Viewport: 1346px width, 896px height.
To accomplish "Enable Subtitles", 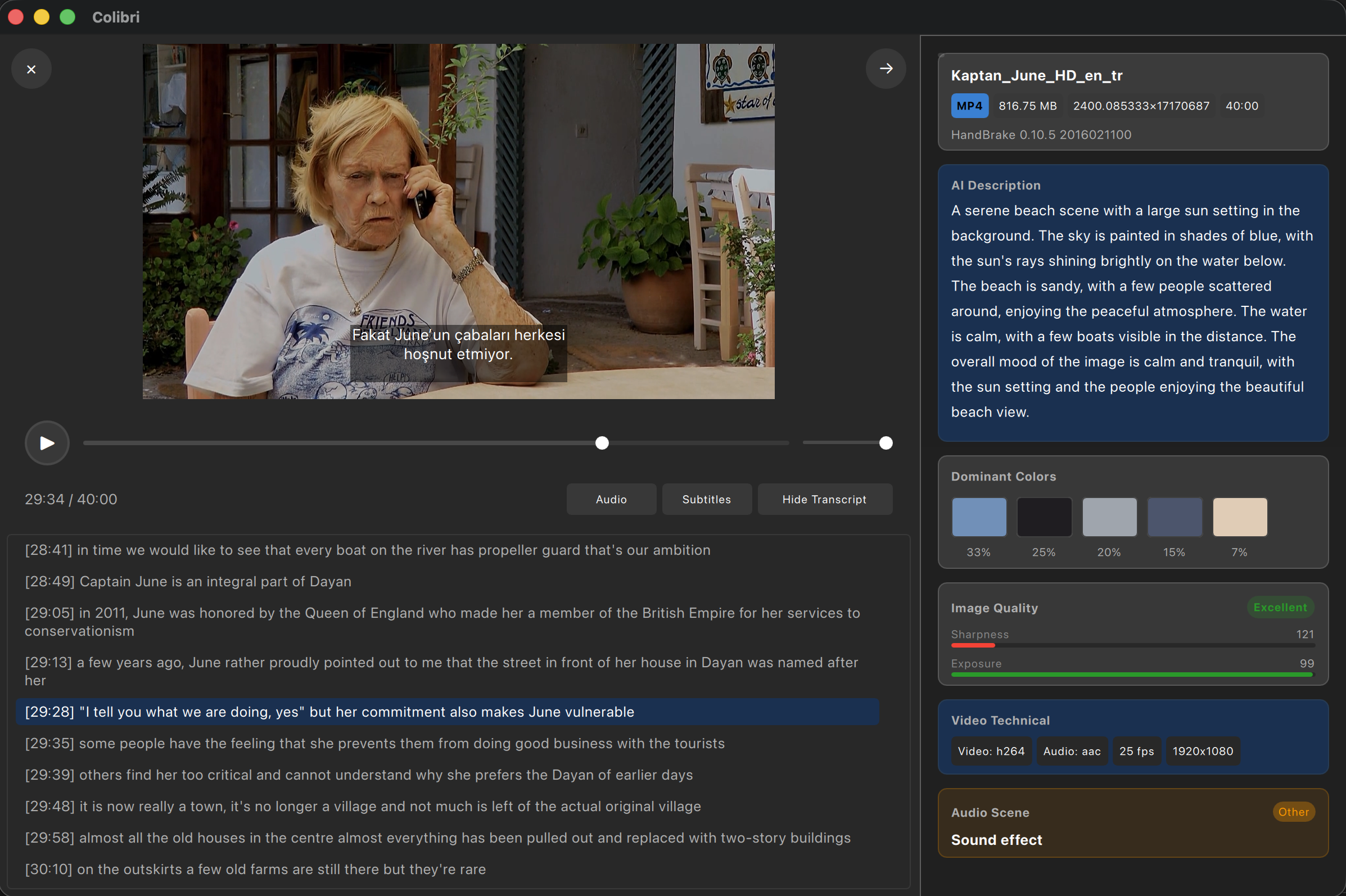I will coord(706,499).
